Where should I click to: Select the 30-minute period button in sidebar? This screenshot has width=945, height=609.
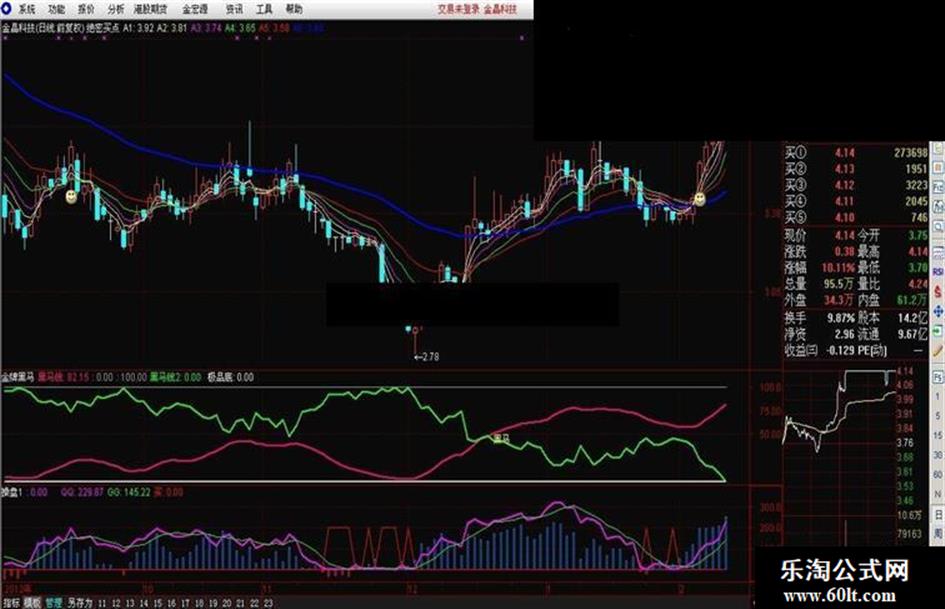[x=938, y=455]
